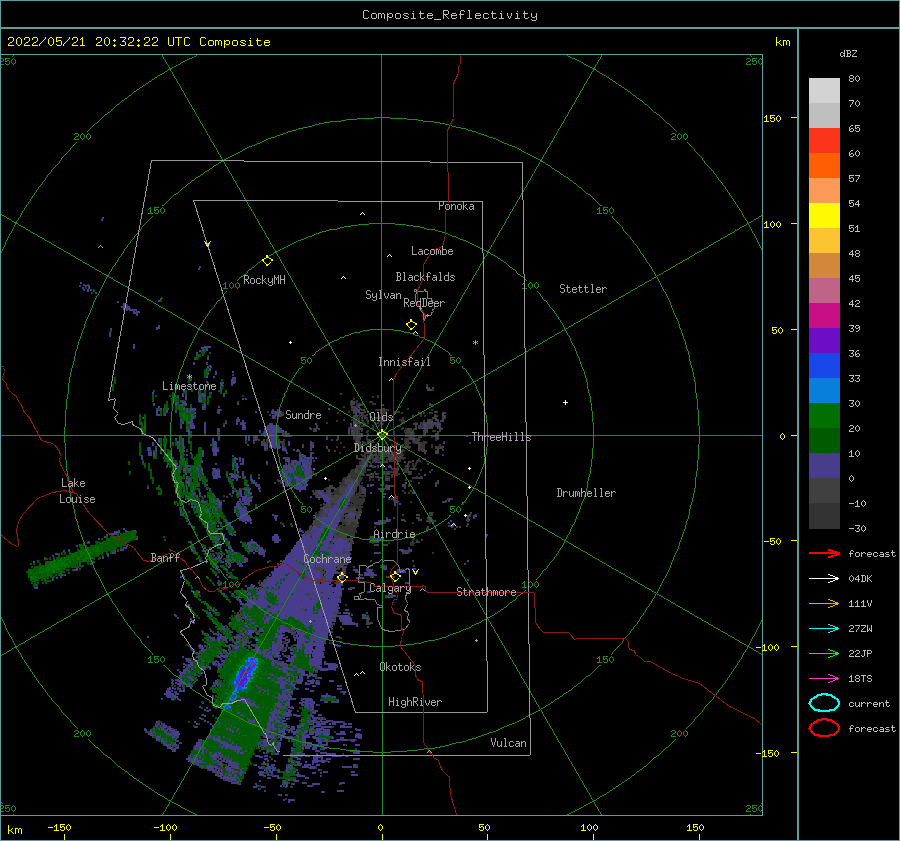Click the Innisfail city label
This screenshot has height=841, width=900.
pyautogui.click(x=404, y=362)
